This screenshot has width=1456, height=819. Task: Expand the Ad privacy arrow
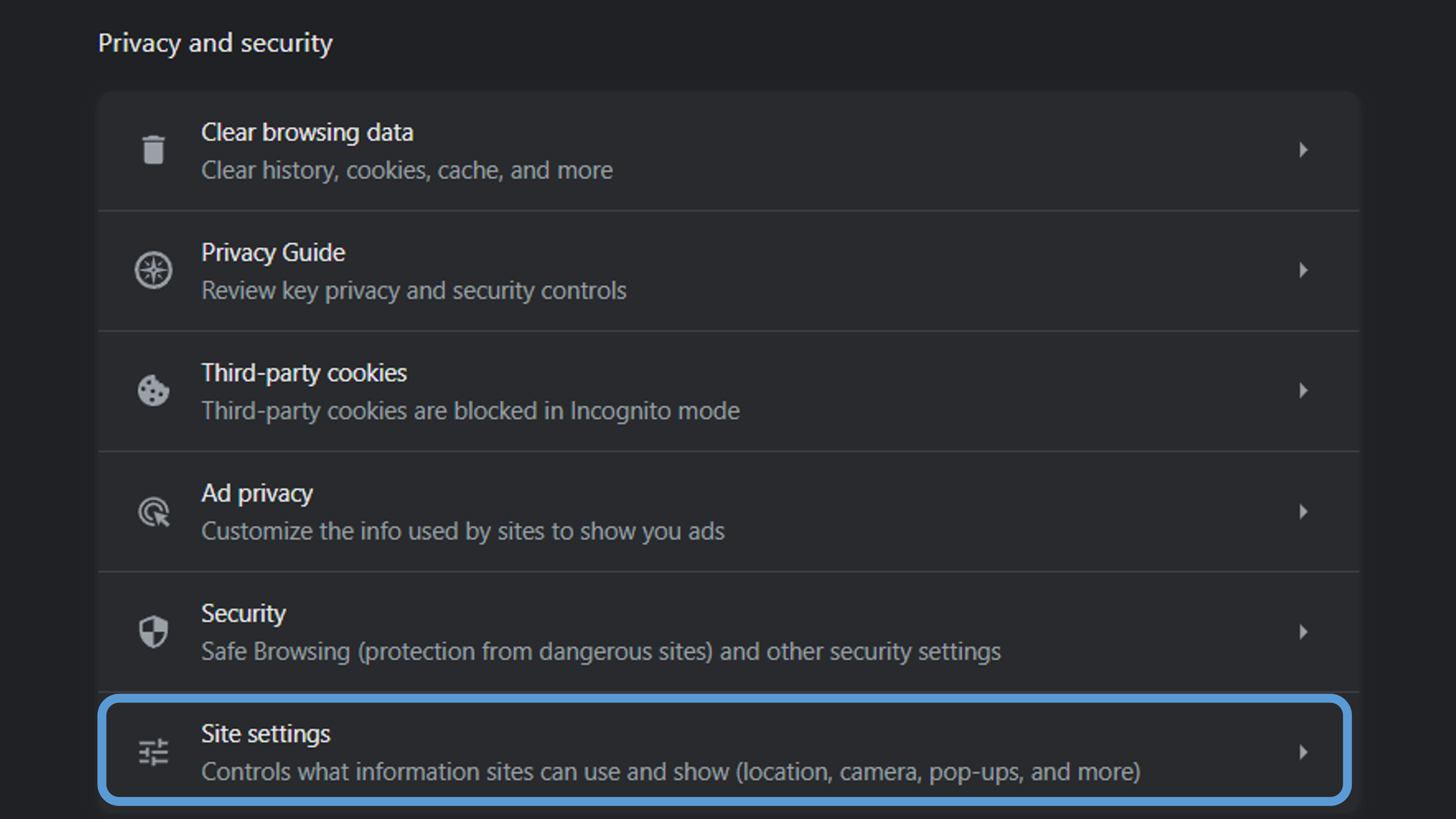[x=1303, y=512]
